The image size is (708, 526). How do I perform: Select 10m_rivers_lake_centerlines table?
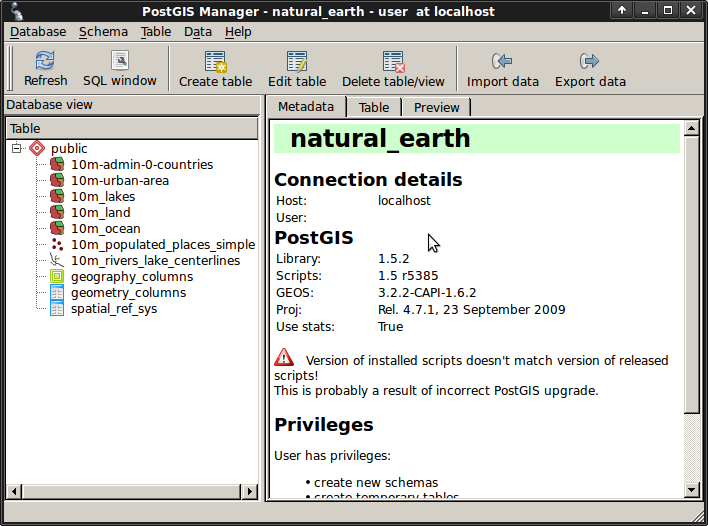tap(155, 261)
